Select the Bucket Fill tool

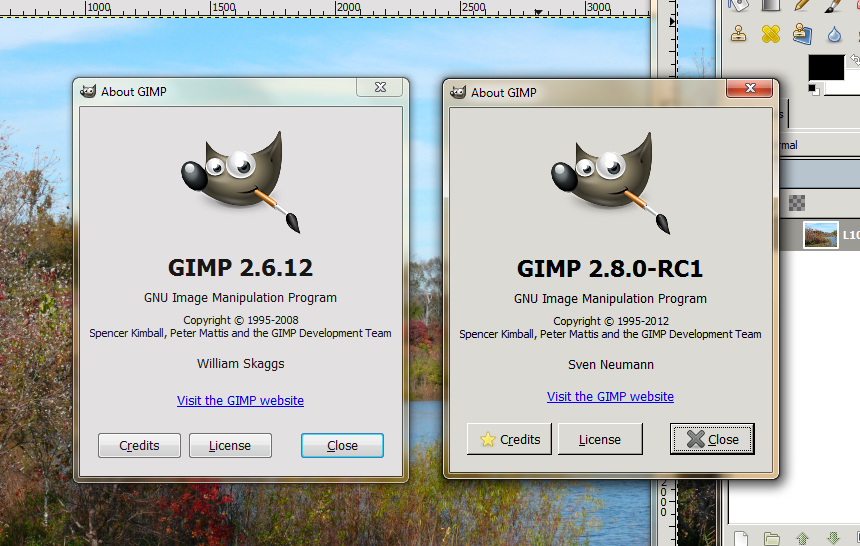click(738, 5)
